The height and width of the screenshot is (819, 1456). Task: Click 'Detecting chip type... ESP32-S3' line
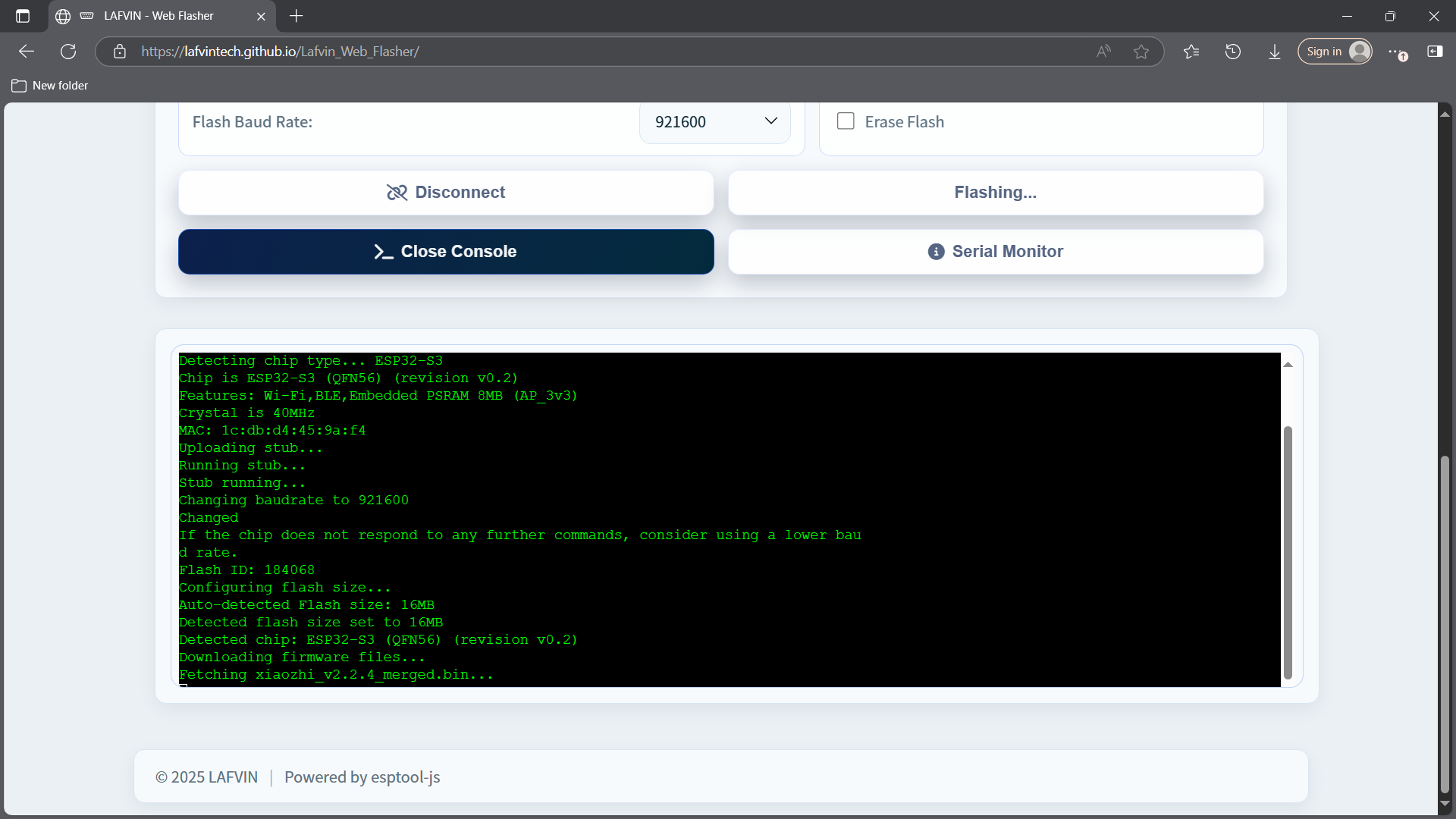[311, 361]
